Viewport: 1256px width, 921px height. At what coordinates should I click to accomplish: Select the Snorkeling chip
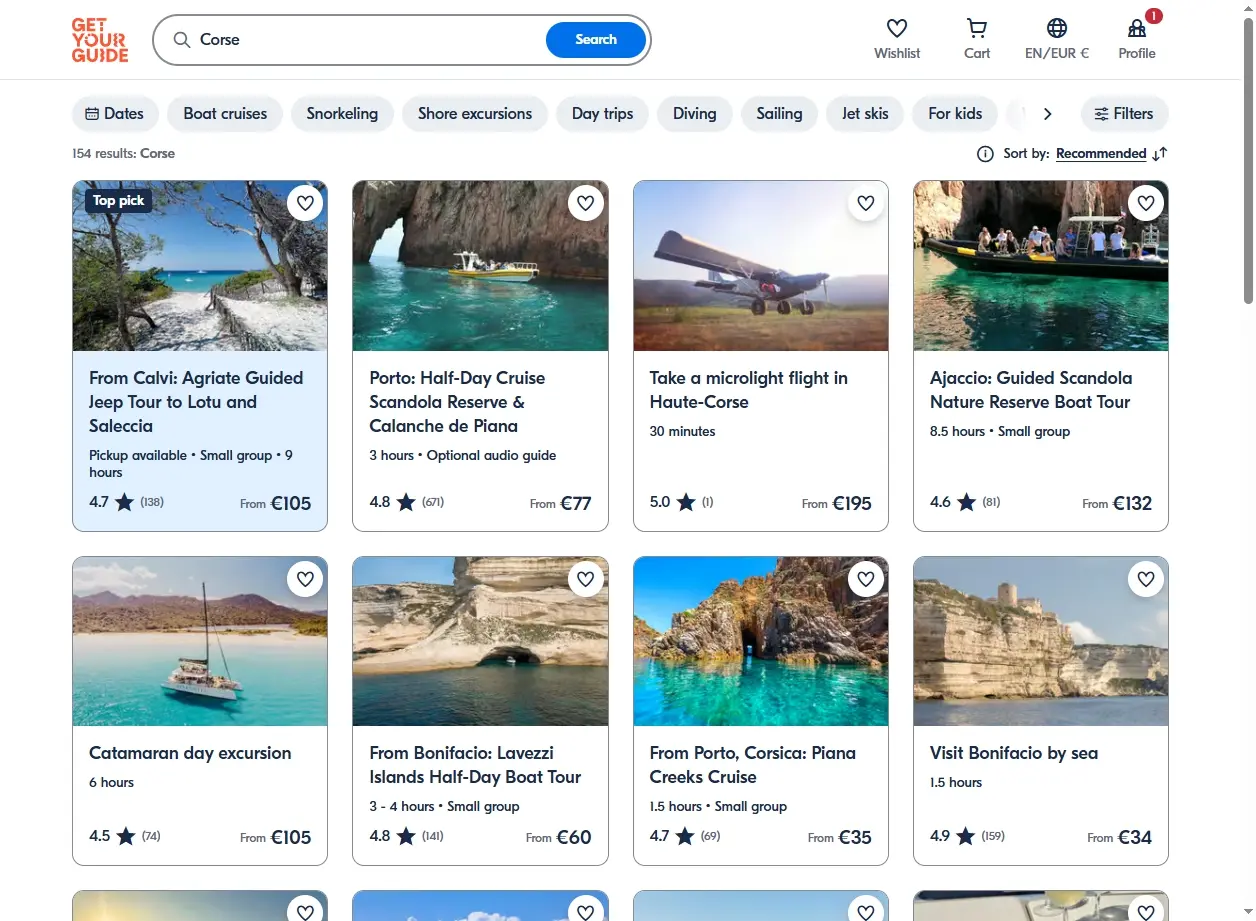pos(342,114)
